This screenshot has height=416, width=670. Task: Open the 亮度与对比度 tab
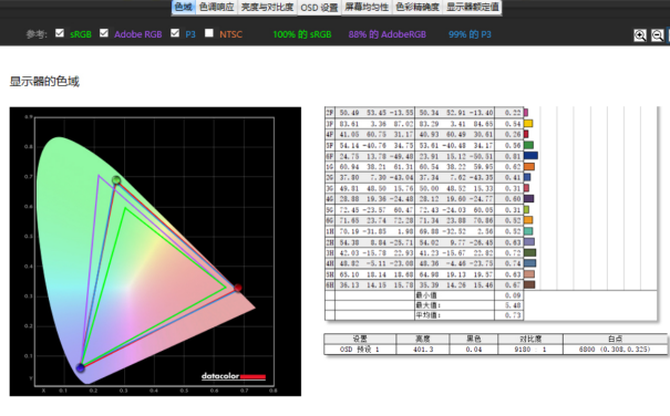pos(269,7)
